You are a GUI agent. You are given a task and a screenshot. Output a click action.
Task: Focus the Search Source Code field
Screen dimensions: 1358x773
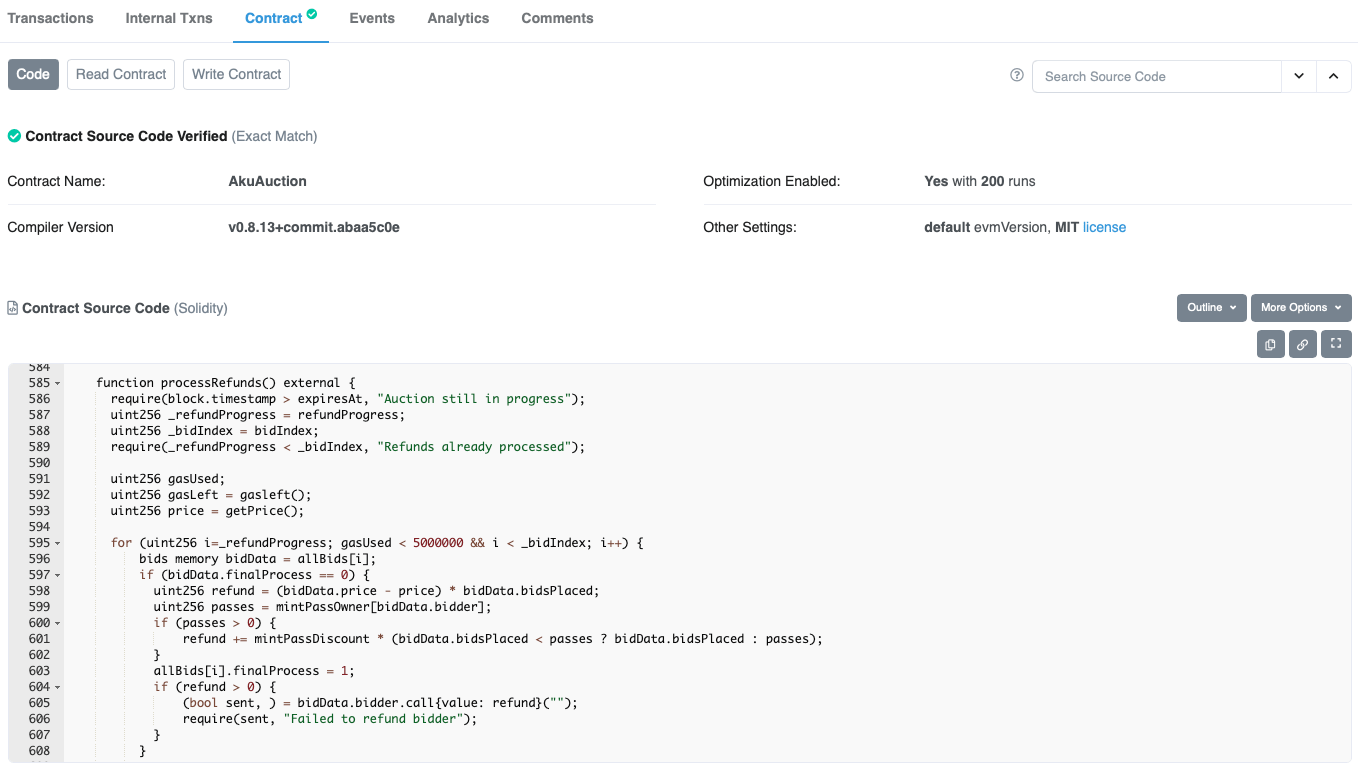tap(1156, 76)
